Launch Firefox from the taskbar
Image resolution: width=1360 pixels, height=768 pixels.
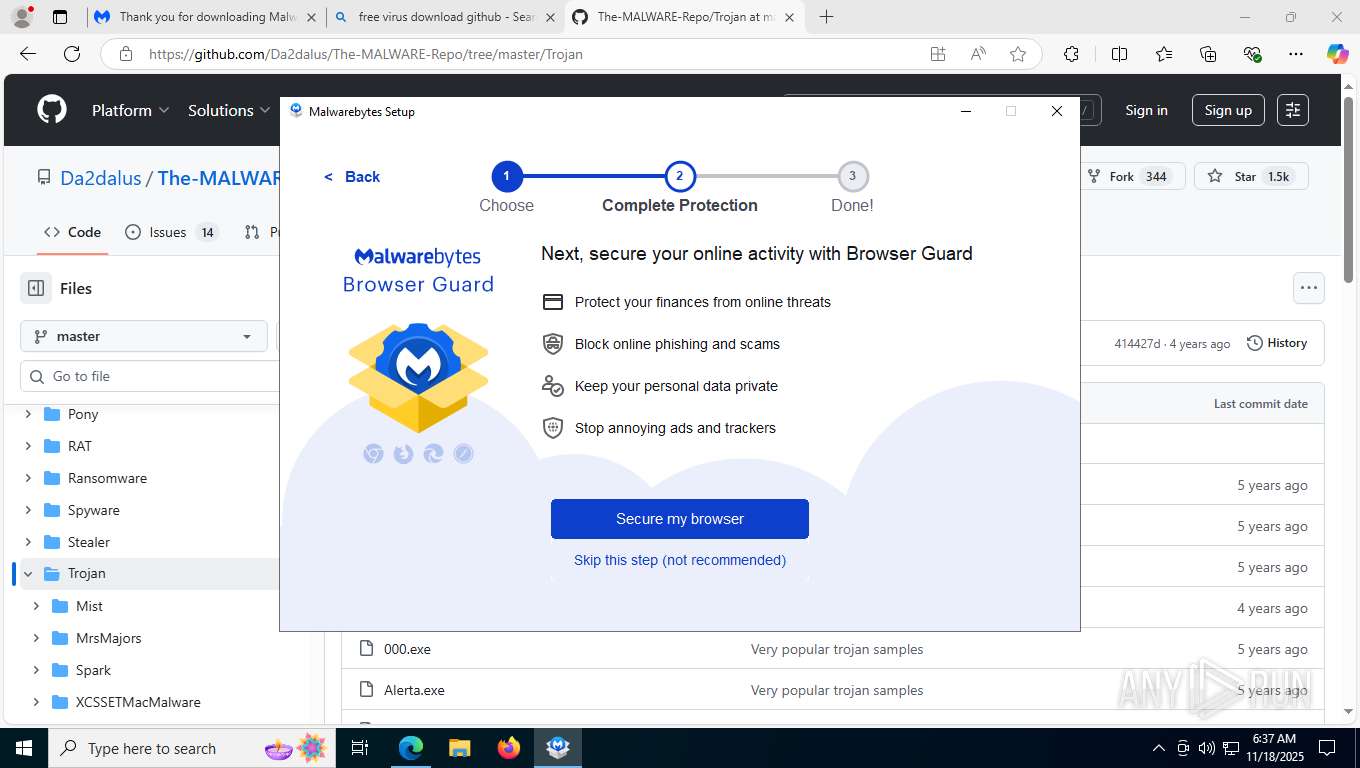point(509,748)
